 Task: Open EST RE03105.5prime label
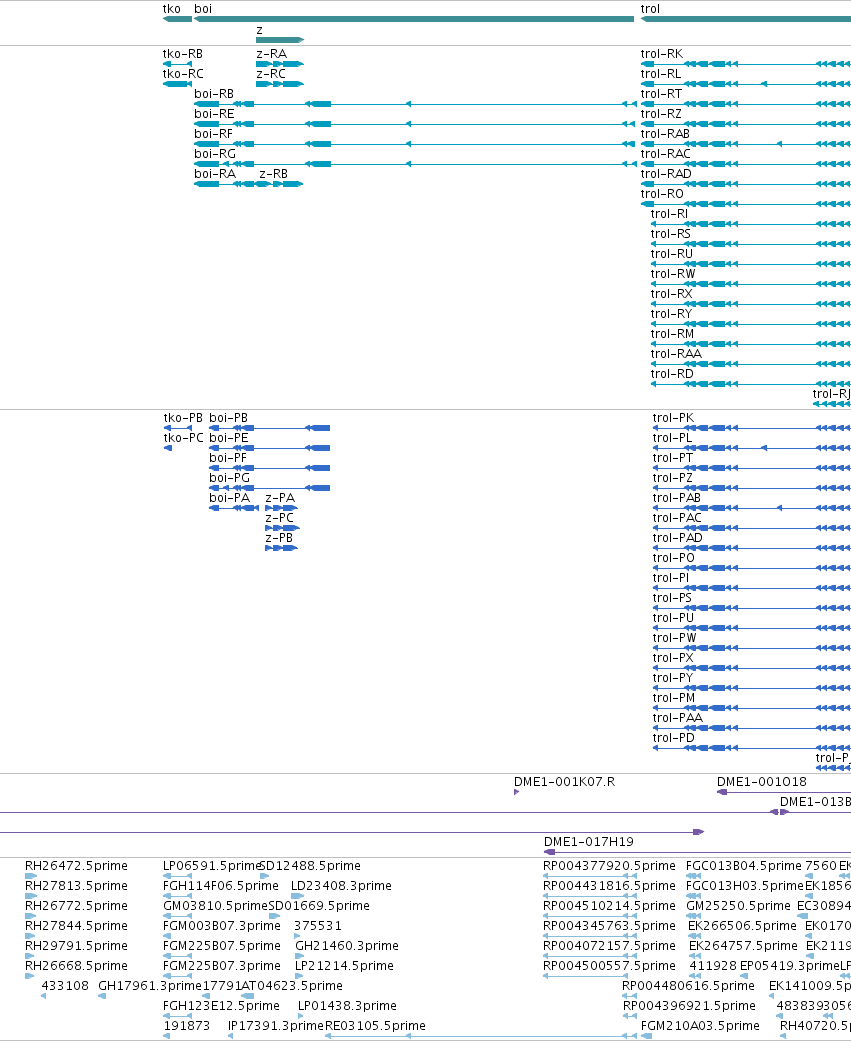pos(375,1025)
